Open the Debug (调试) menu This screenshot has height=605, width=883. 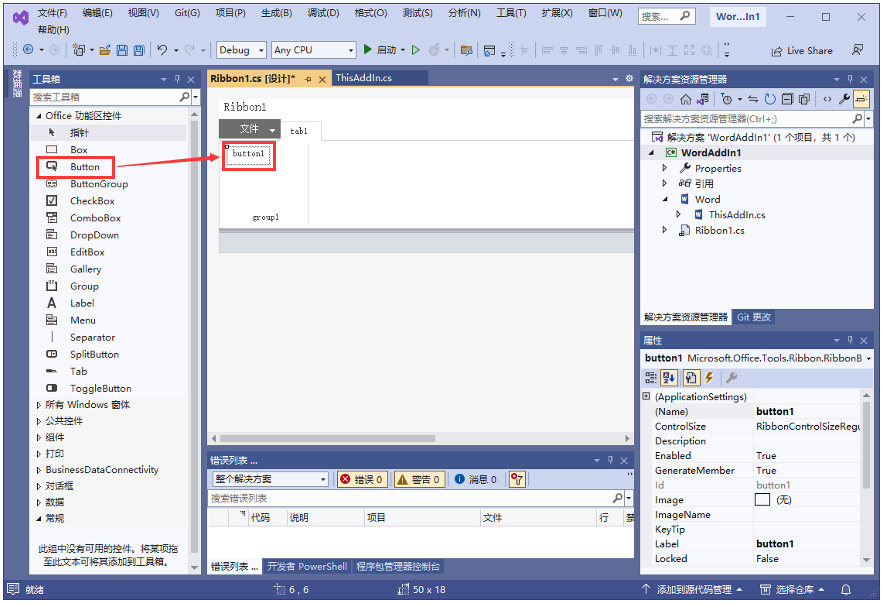[323, 12]
